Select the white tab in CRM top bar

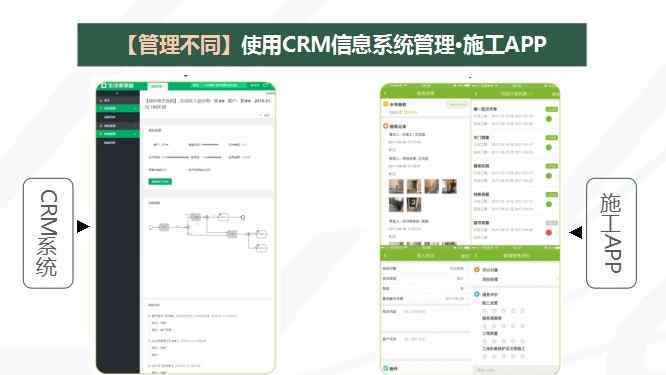[x=157, y=86]
